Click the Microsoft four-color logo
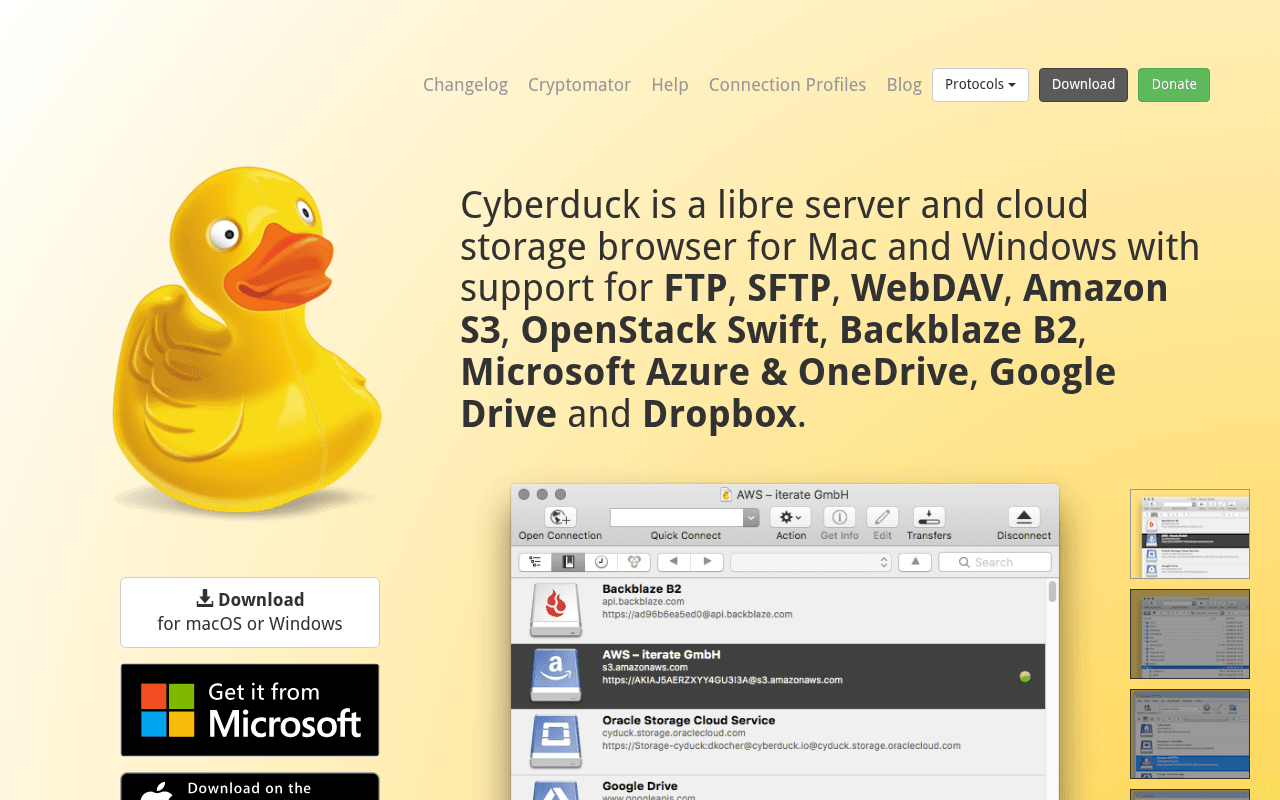Screen dimensions: 1280x800 click(167, 710)
